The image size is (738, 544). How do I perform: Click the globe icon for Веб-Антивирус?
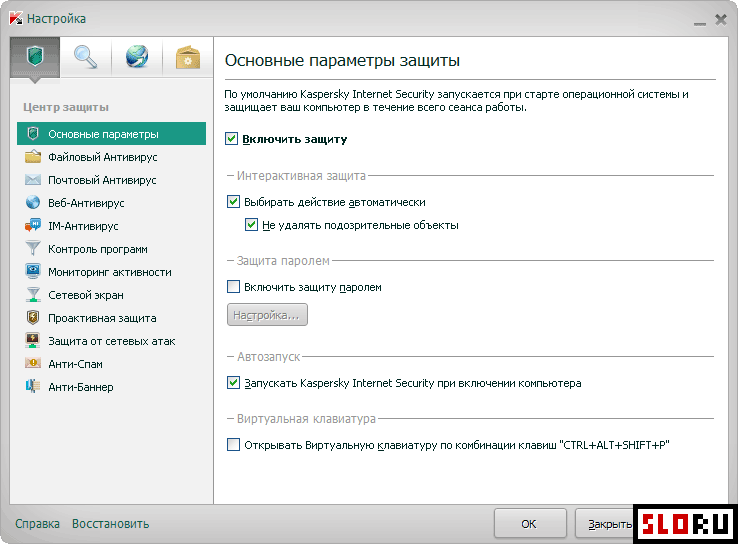tap(32, 203)
